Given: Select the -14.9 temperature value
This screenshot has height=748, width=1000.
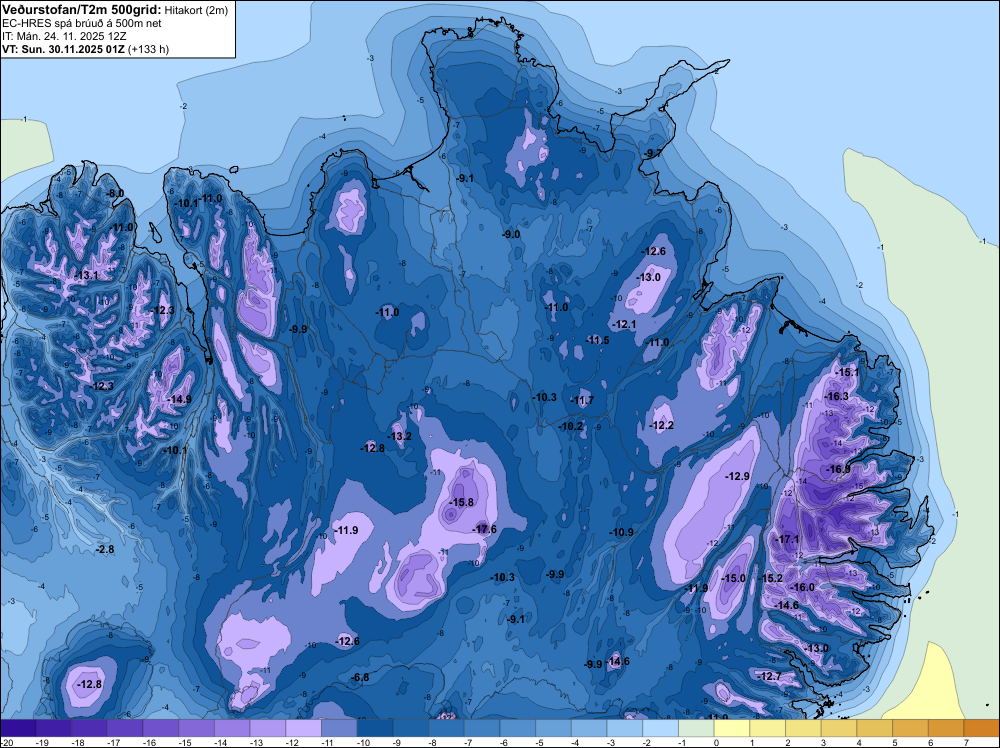Looking at the screenshot, I should point(179,399).
